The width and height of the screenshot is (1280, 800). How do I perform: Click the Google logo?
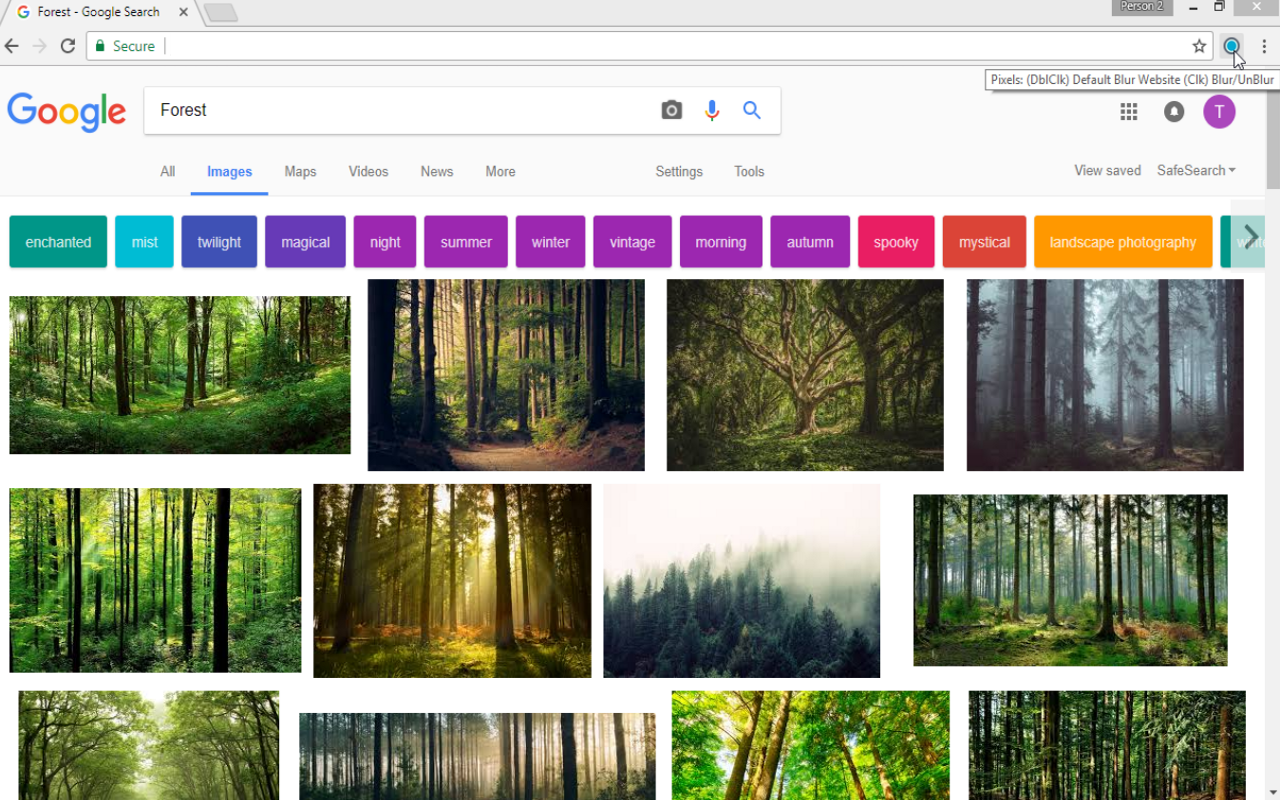click(x=67, y=111)
